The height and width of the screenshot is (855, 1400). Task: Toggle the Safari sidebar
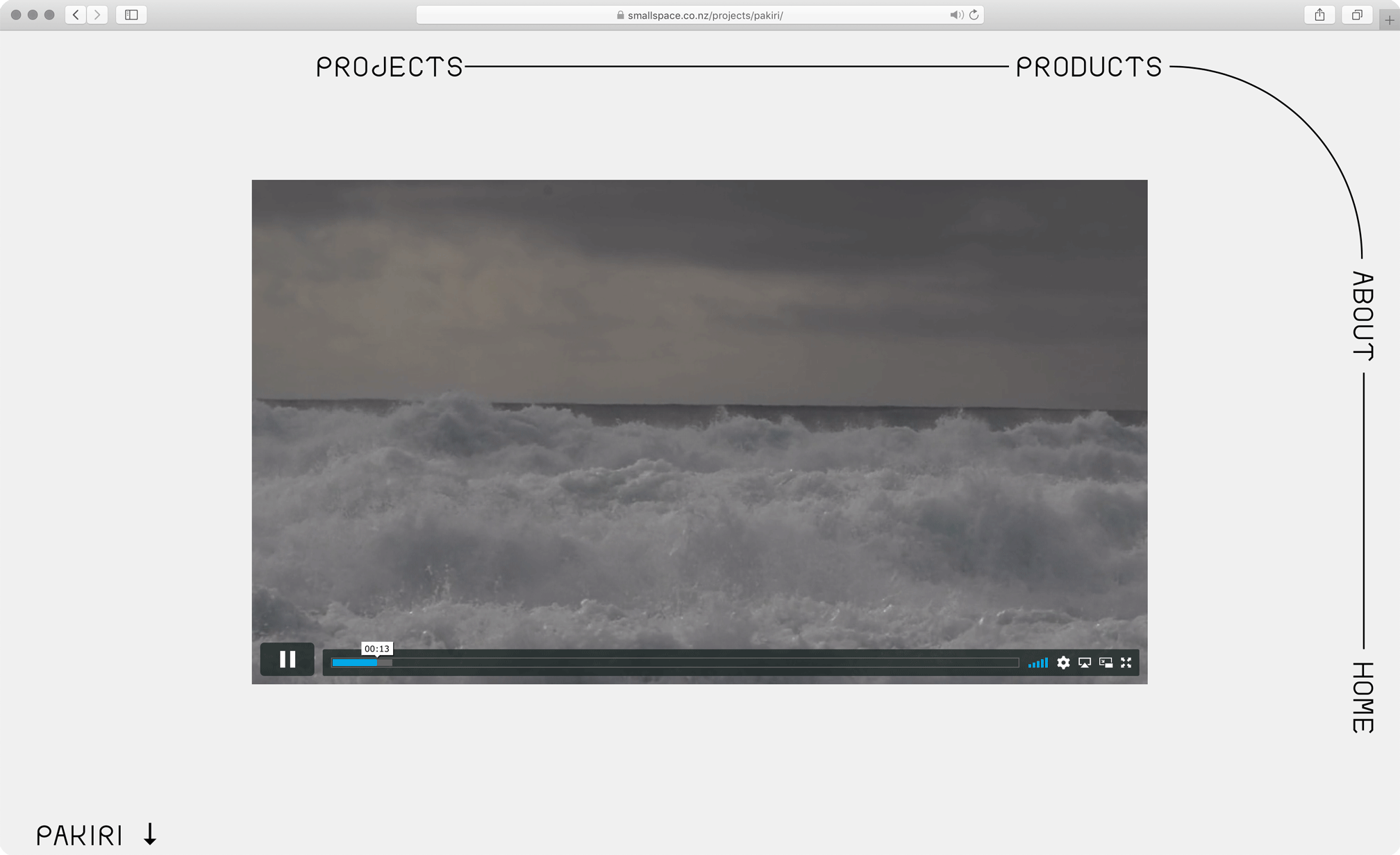(x=131, y=15)
